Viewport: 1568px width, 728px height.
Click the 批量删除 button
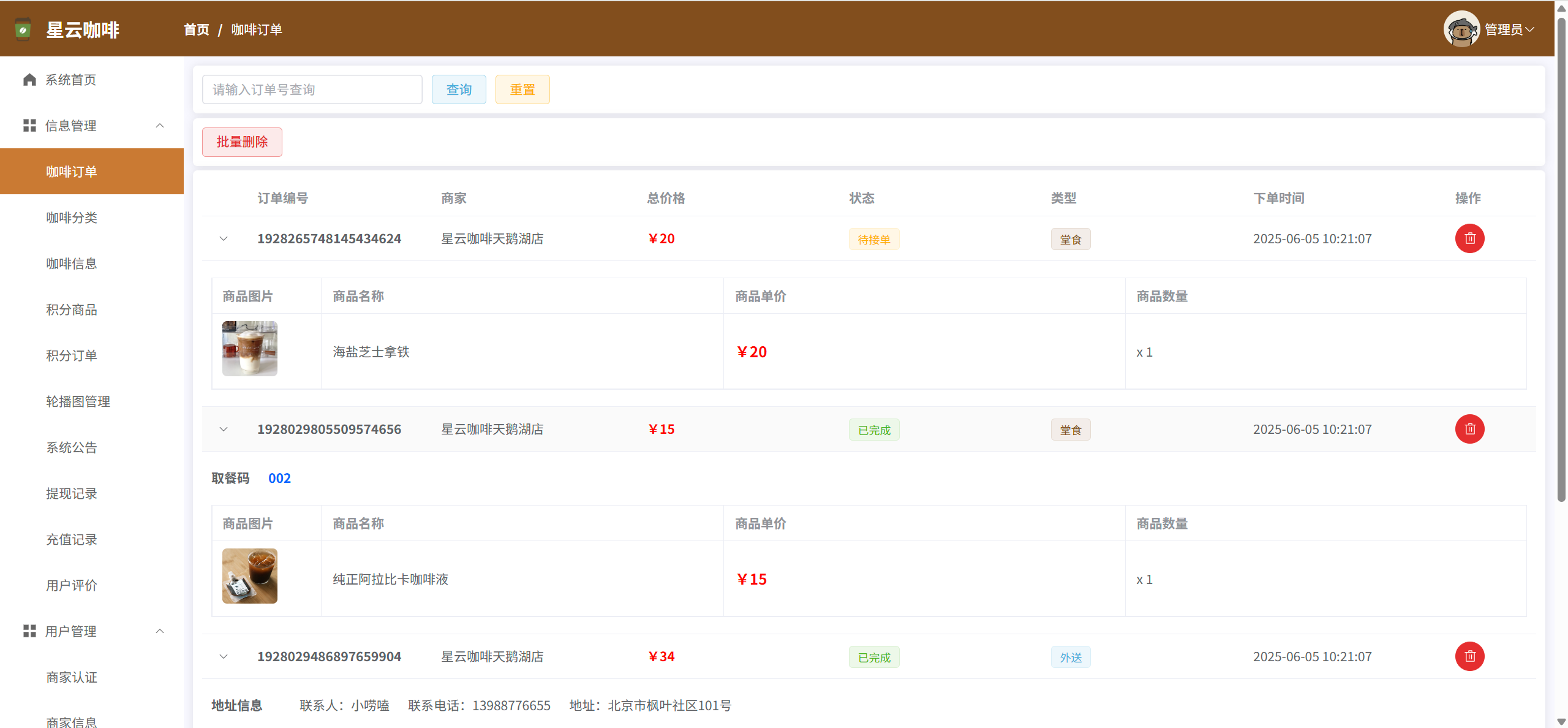point(242,142)
